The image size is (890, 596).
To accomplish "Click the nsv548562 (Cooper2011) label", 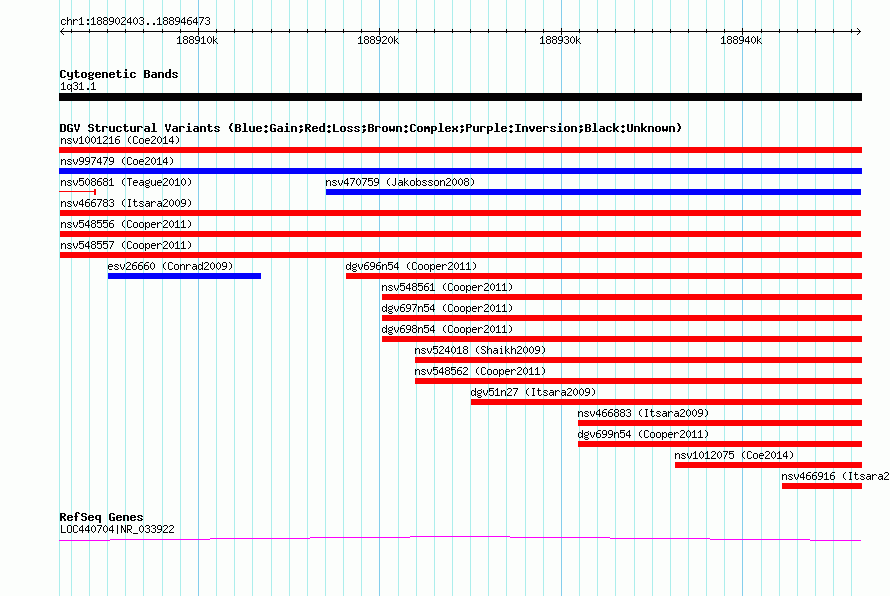I will 480,371.
